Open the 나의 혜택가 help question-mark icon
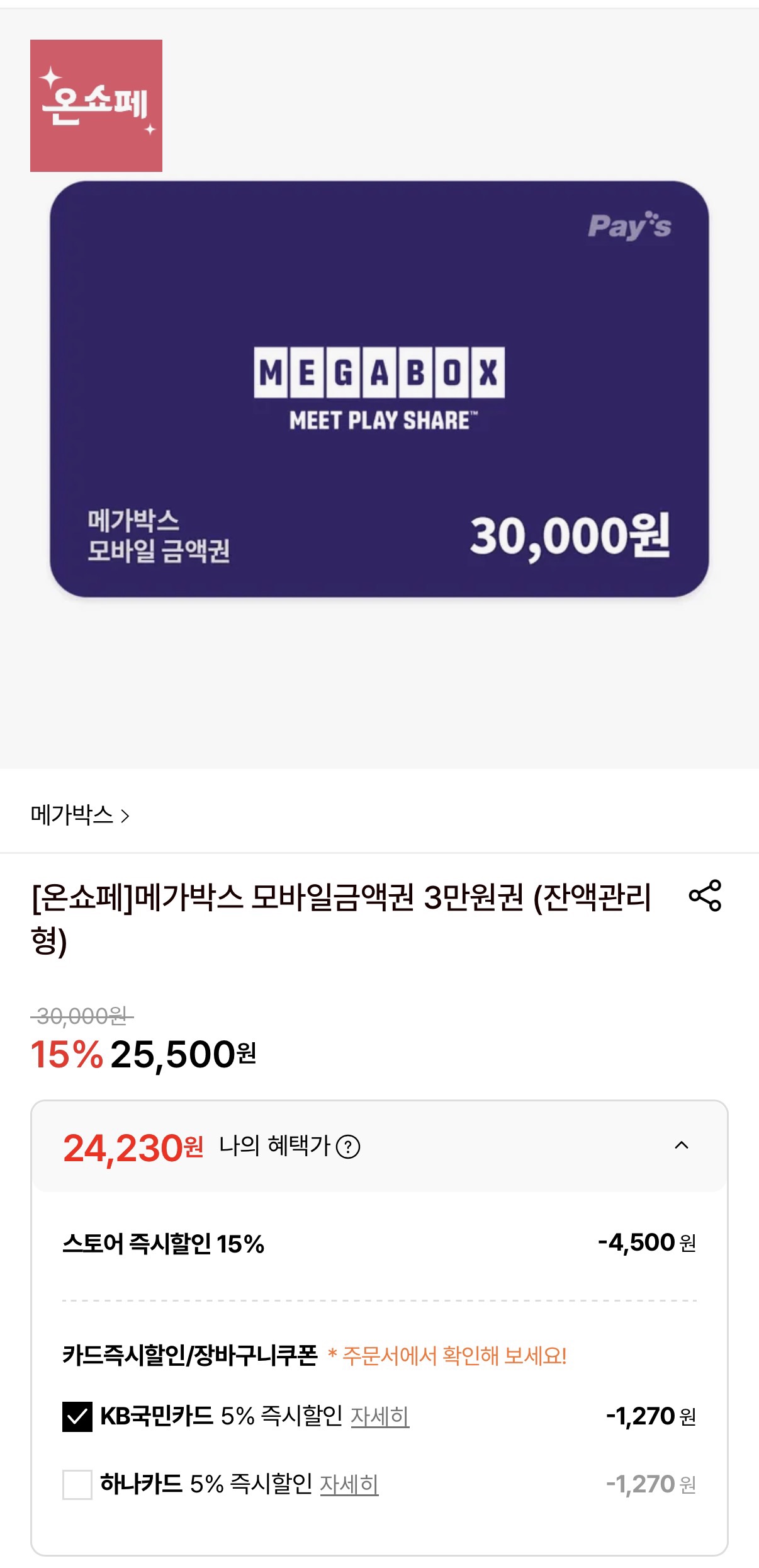759x1568 pixels. coord(348,1147)
